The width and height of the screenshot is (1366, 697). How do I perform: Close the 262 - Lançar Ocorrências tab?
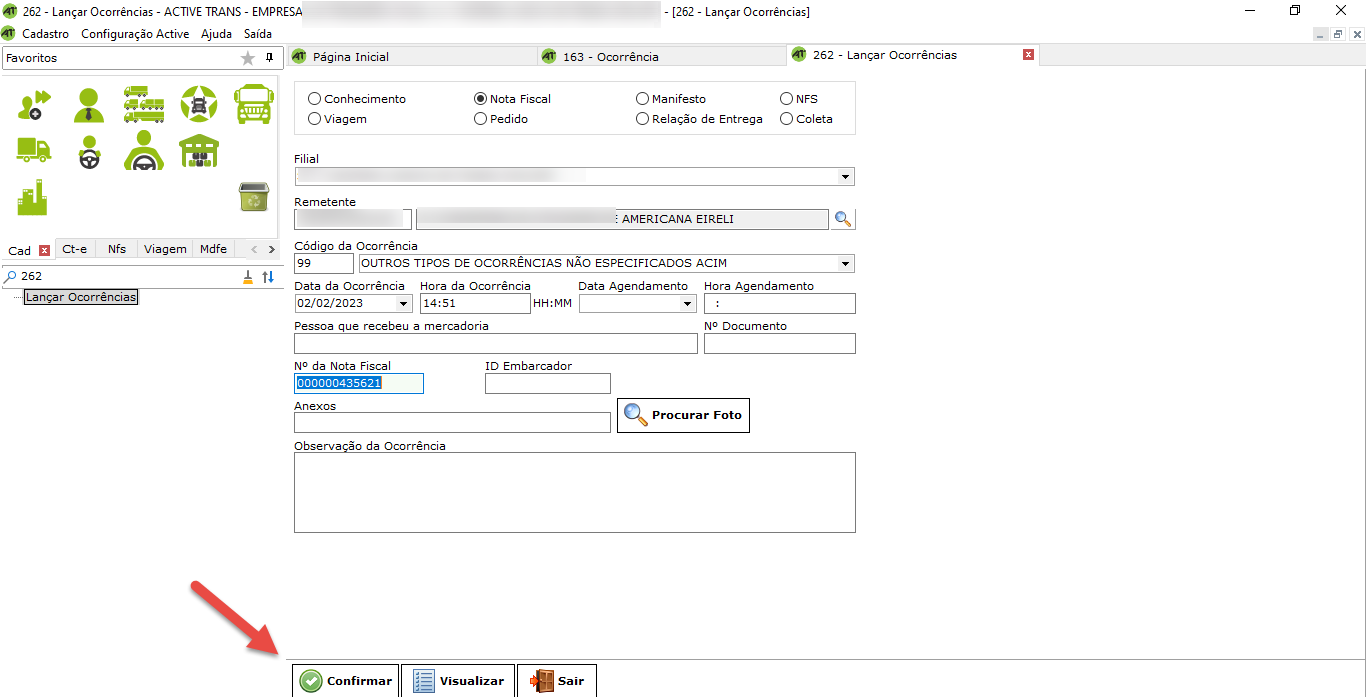[x=1028, y=55]
